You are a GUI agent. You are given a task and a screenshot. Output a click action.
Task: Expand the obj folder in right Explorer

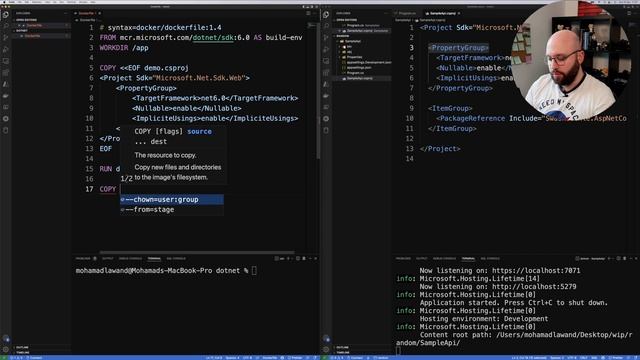point(349,52)
